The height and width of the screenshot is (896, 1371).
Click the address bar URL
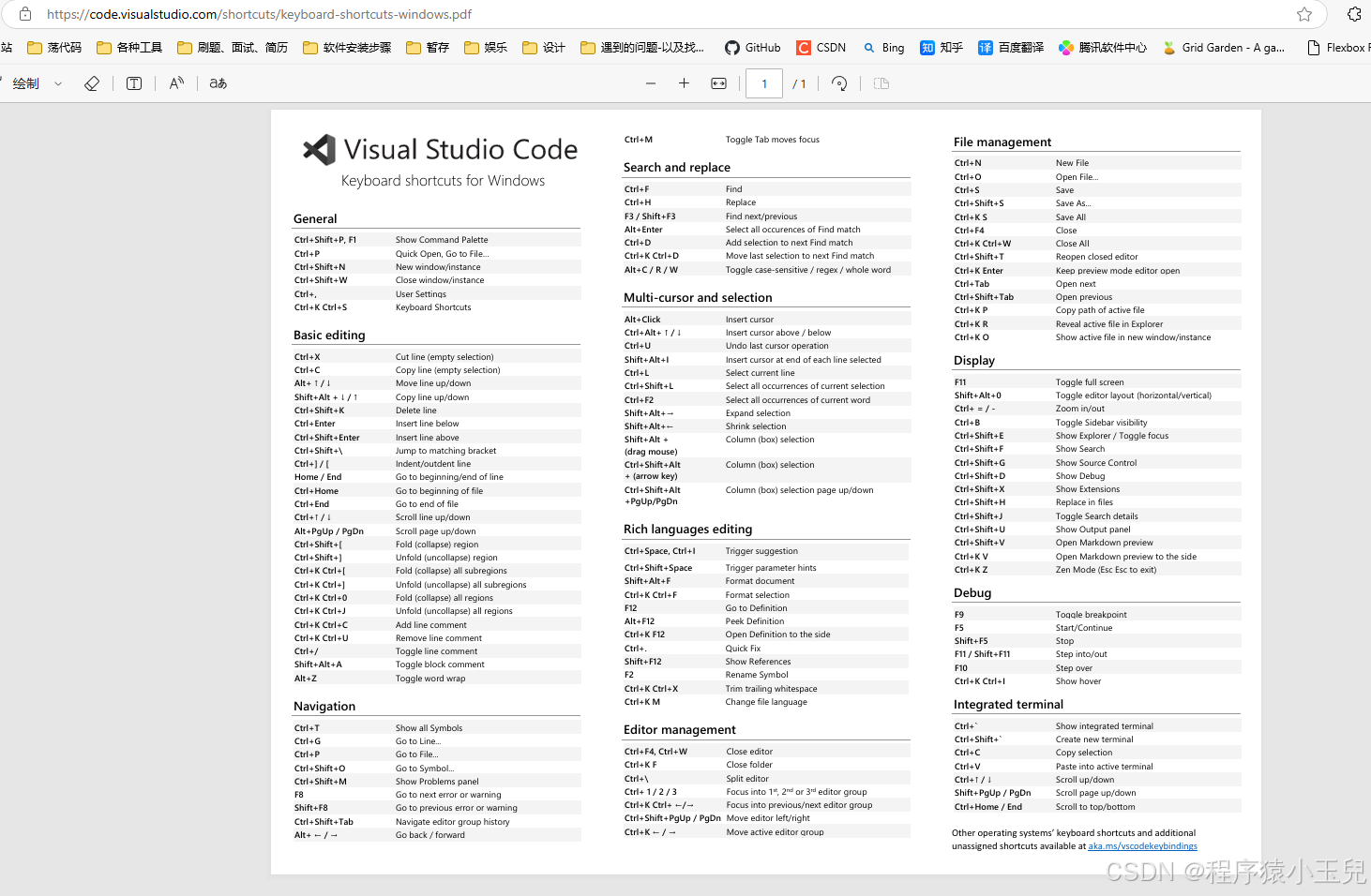260,14
